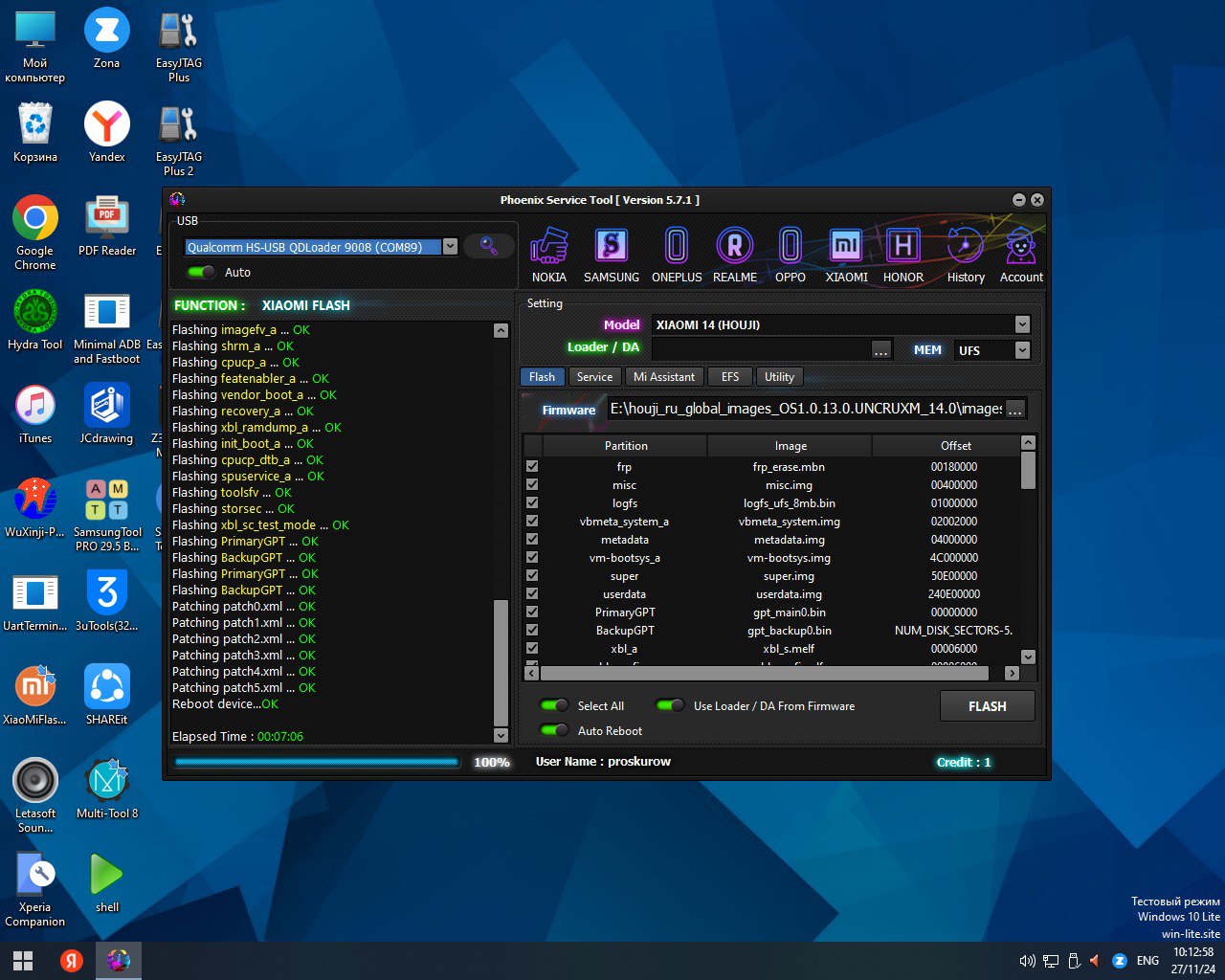Toggle the Auto USB detection switch
This screenshot has width=1225, height=980.
pos(201,272)
